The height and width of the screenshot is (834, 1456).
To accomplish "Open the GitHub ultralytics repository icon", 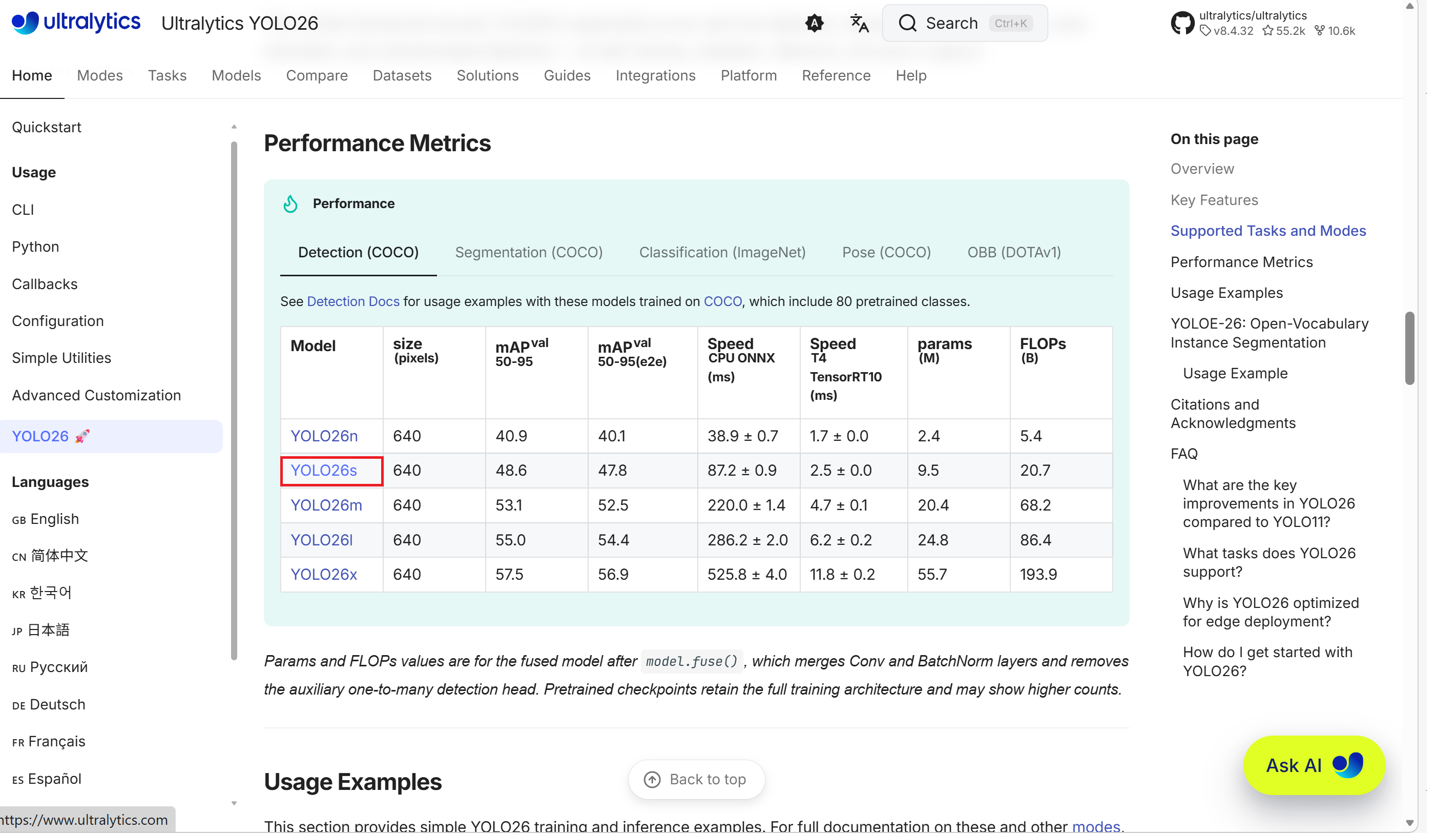I will click(x=1182, y=23).
